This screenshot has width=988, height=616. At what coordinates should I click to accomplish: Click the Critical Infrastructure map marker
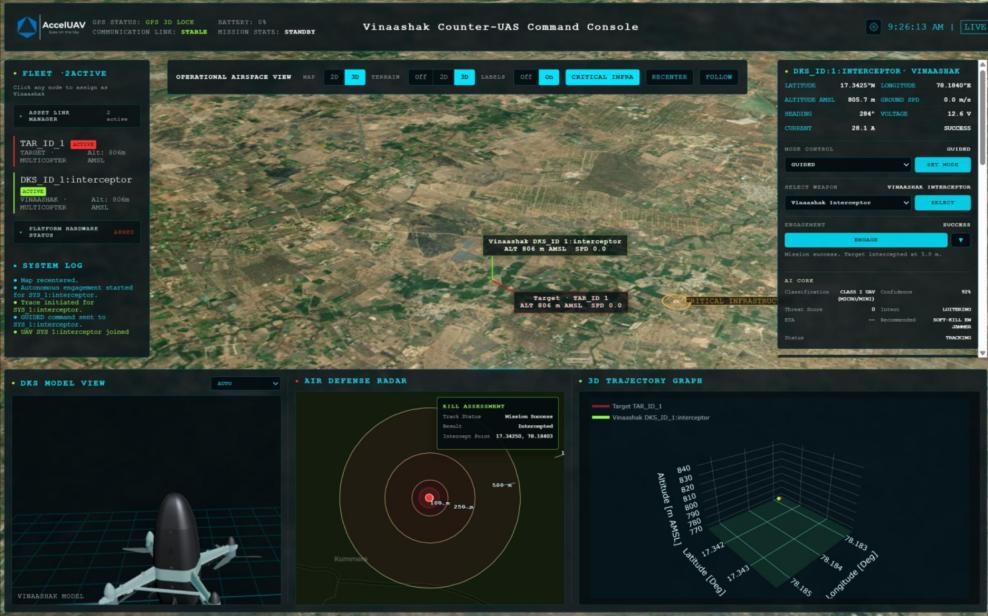[676, 302]
